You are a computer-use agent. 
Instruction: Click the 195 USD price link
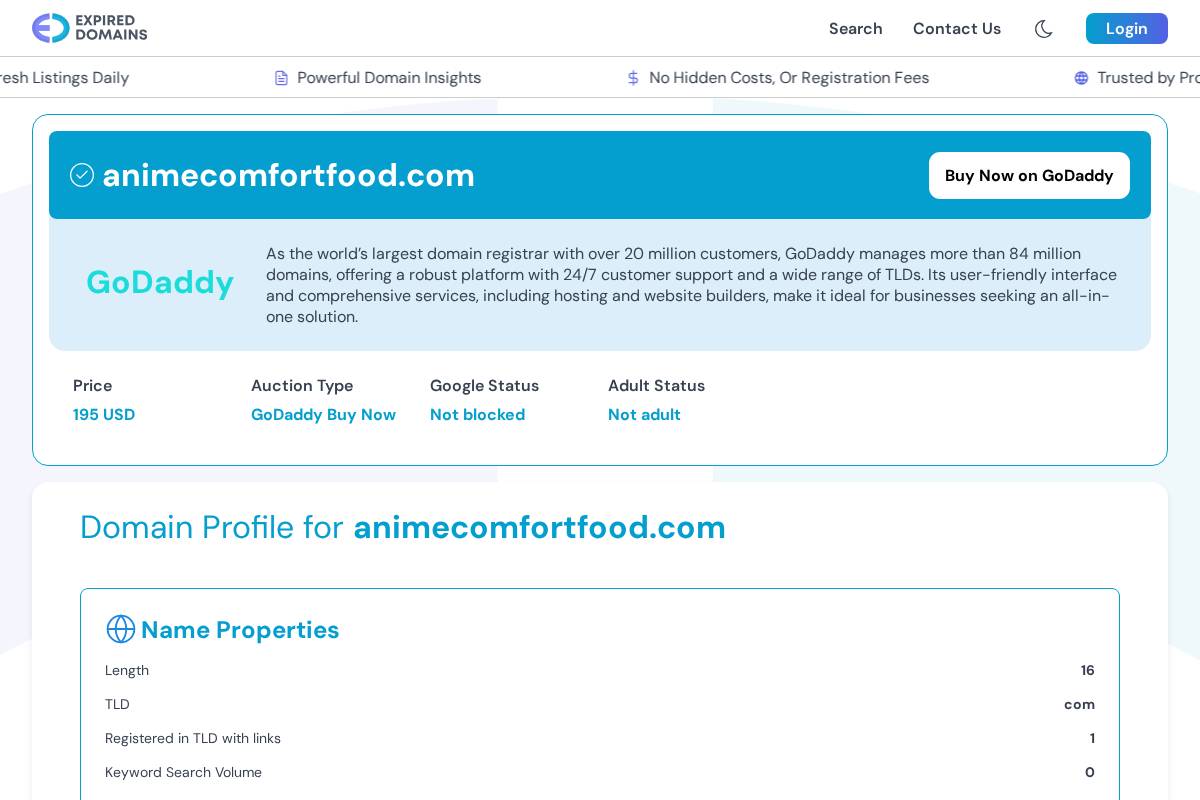104,414
